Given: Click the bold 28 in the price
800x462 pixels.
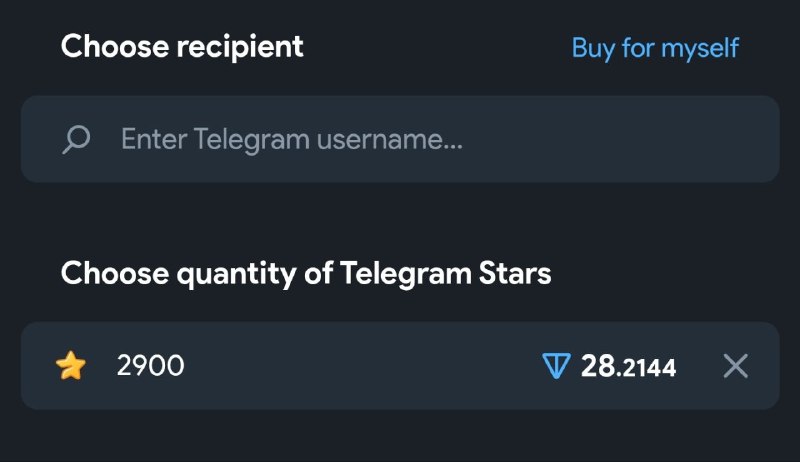Looking at the screenshot, I should 598,367.
